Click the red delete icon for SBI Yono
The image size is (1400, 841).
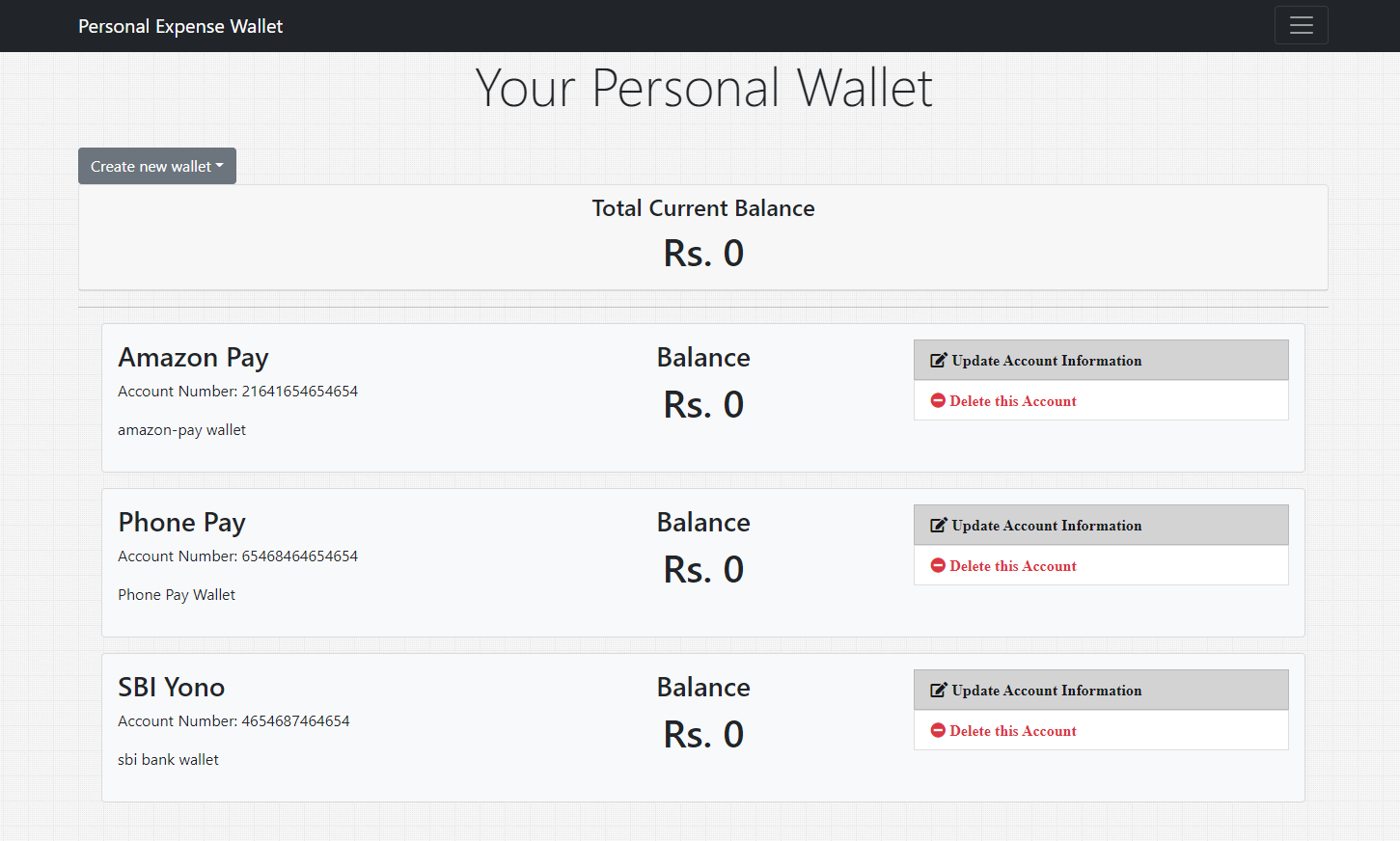pos(938,731)
